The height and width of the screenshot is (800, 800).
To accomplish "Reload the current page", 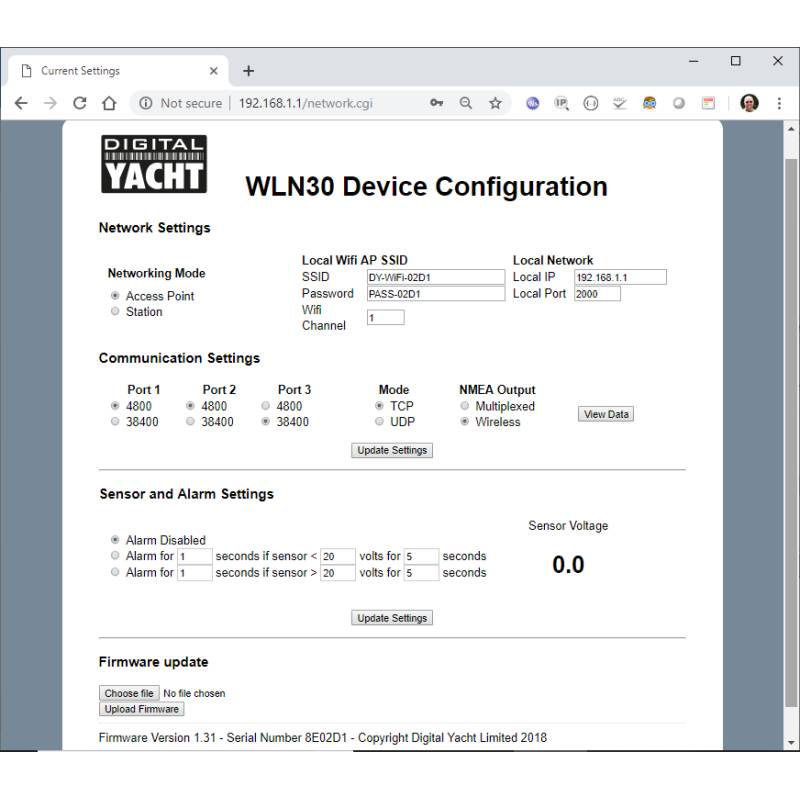I will (80, 103).
